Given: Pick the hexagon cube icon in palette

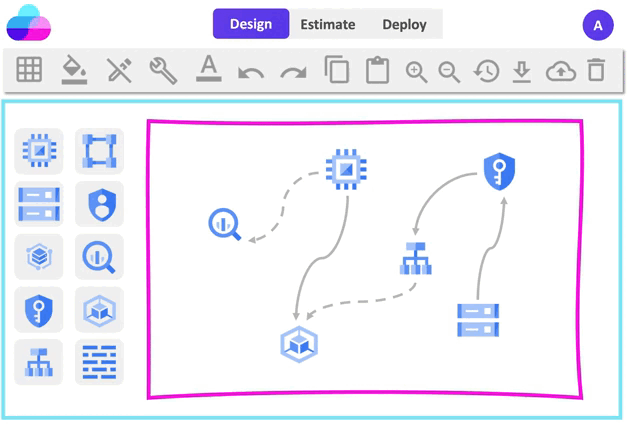Looking at the screenshot, I should click(99, 309).
